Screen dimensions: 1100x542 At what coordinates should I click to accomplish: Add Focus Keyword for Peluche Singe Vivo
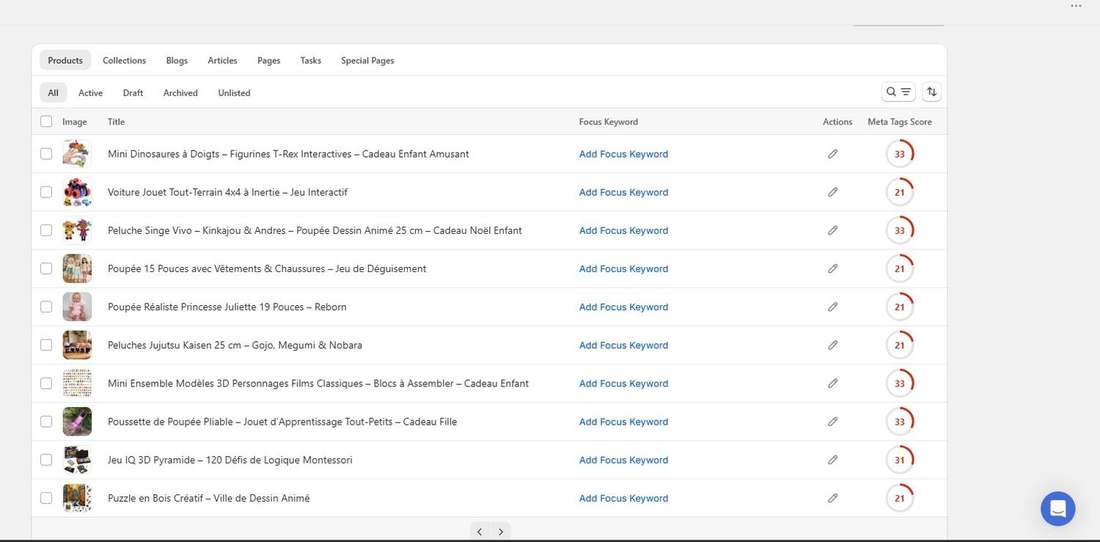click(624, 231)
